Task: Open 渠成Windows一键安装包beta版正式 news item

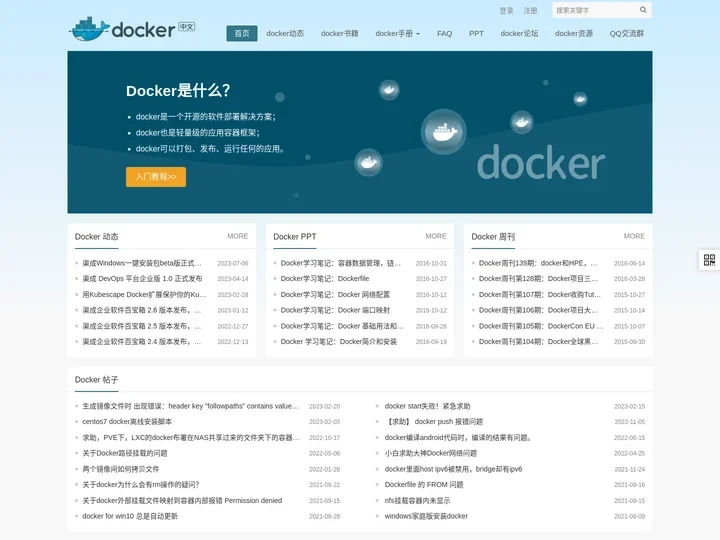Action: coord(142,263)
